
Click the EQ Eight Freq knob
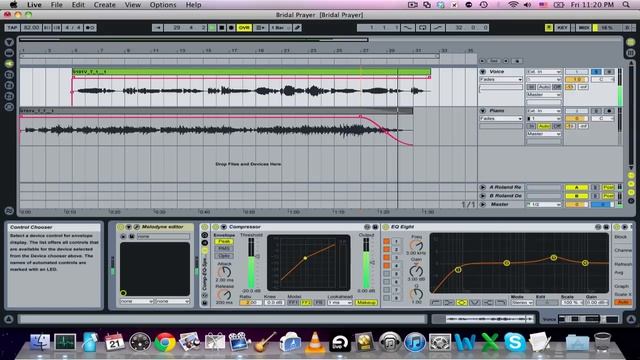tap(416, 245)
